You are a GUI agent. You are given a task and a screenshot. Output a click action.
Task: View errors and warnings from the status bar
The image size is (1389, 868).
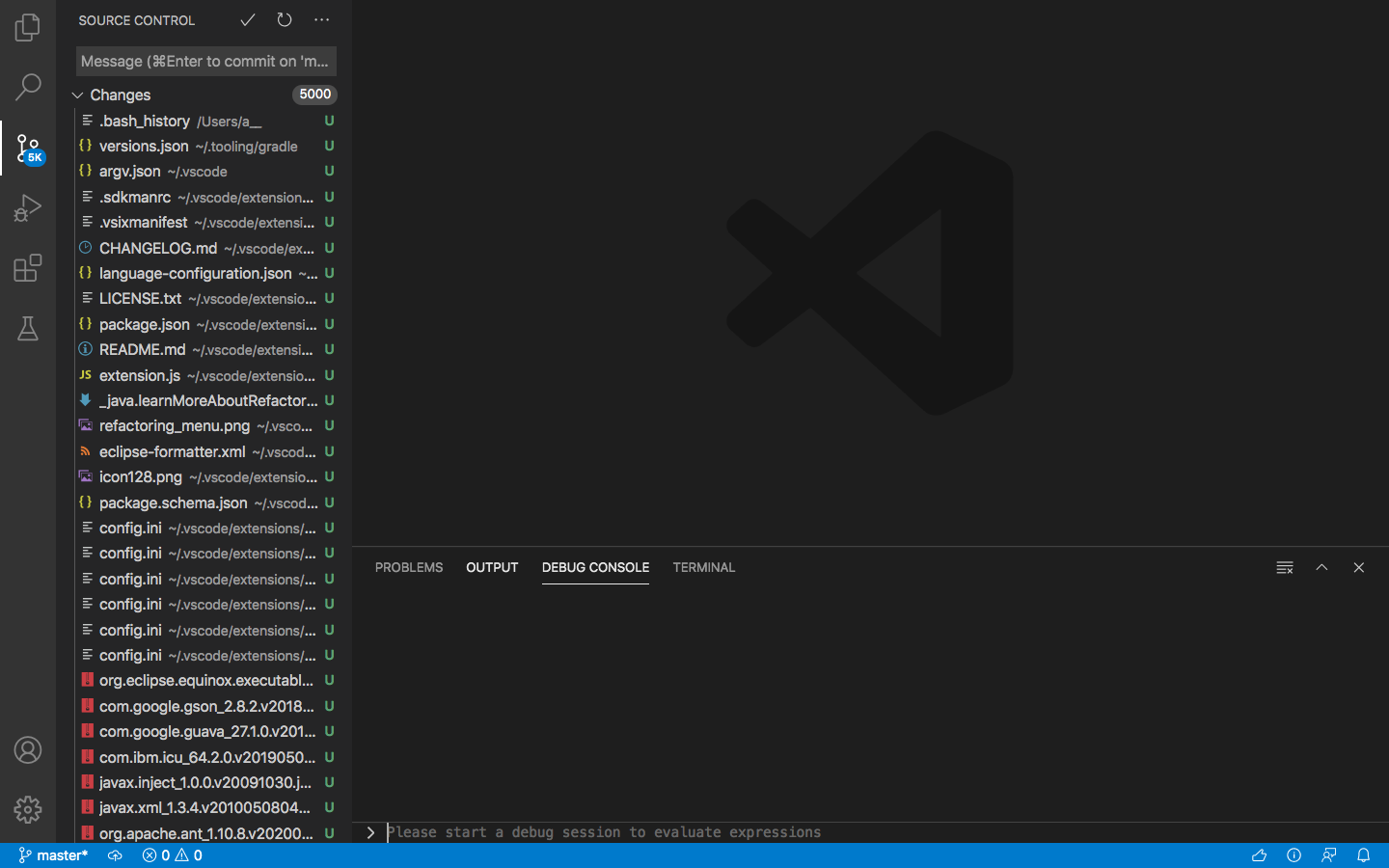click(x=172, y=855)
